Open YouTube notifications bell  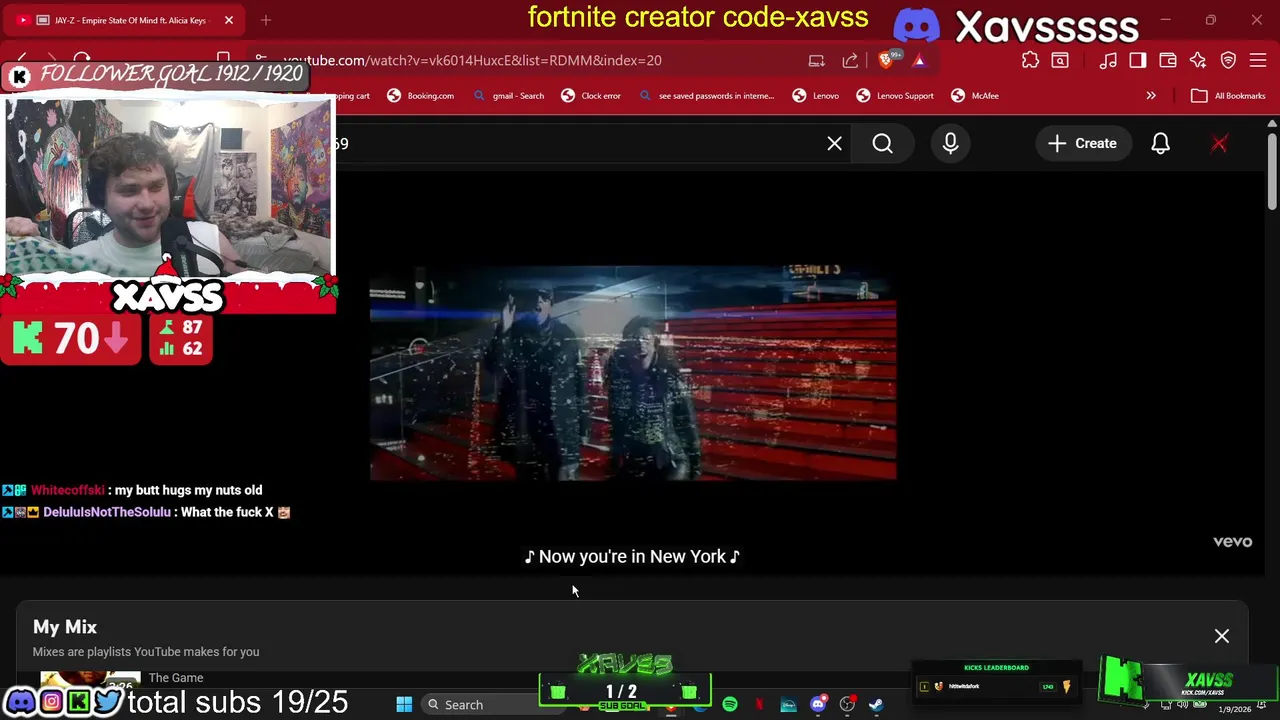click(1160, 143)
